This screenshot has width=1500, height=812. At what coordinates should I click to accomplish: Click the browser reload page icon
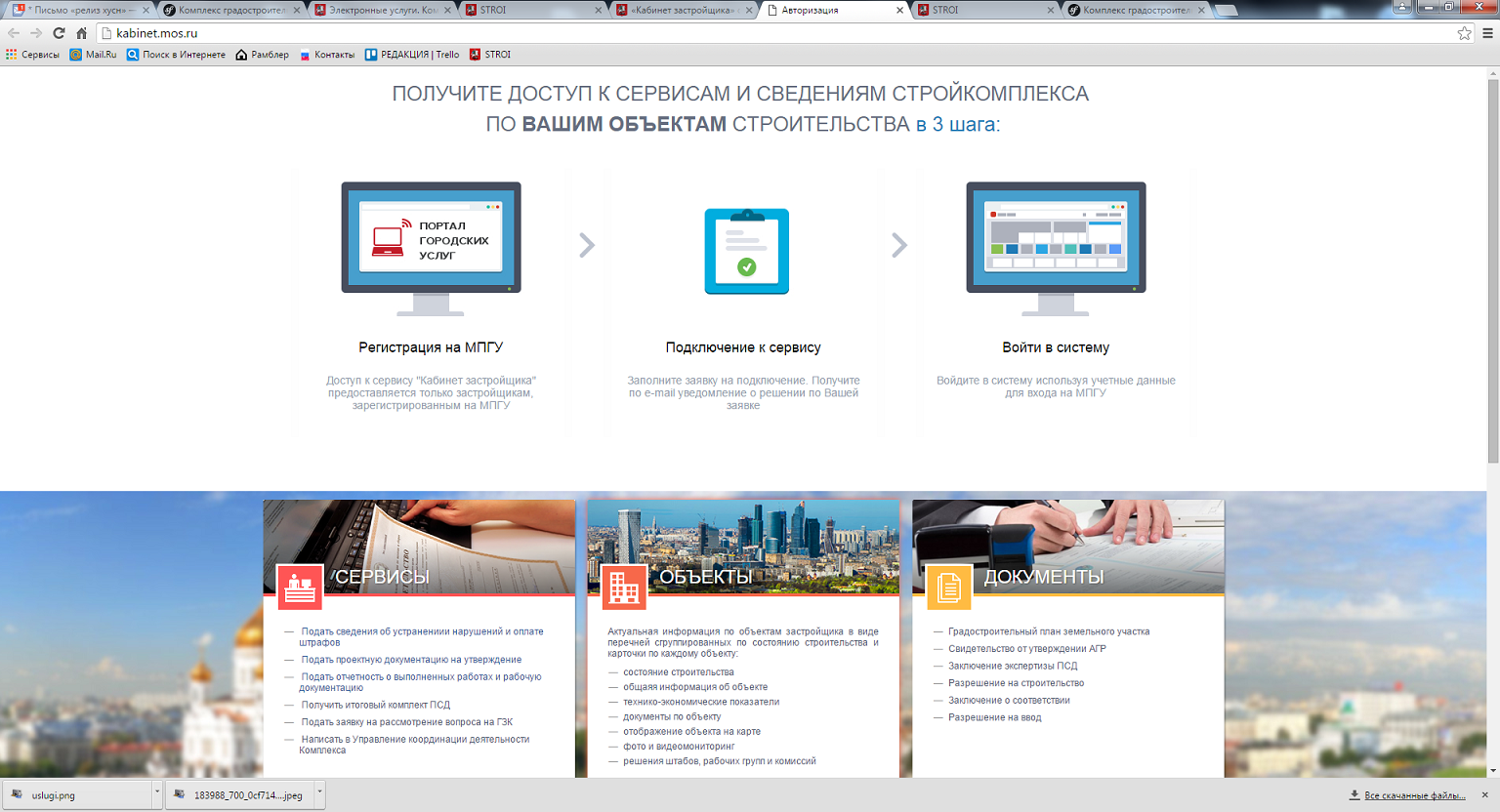point(59,33)
